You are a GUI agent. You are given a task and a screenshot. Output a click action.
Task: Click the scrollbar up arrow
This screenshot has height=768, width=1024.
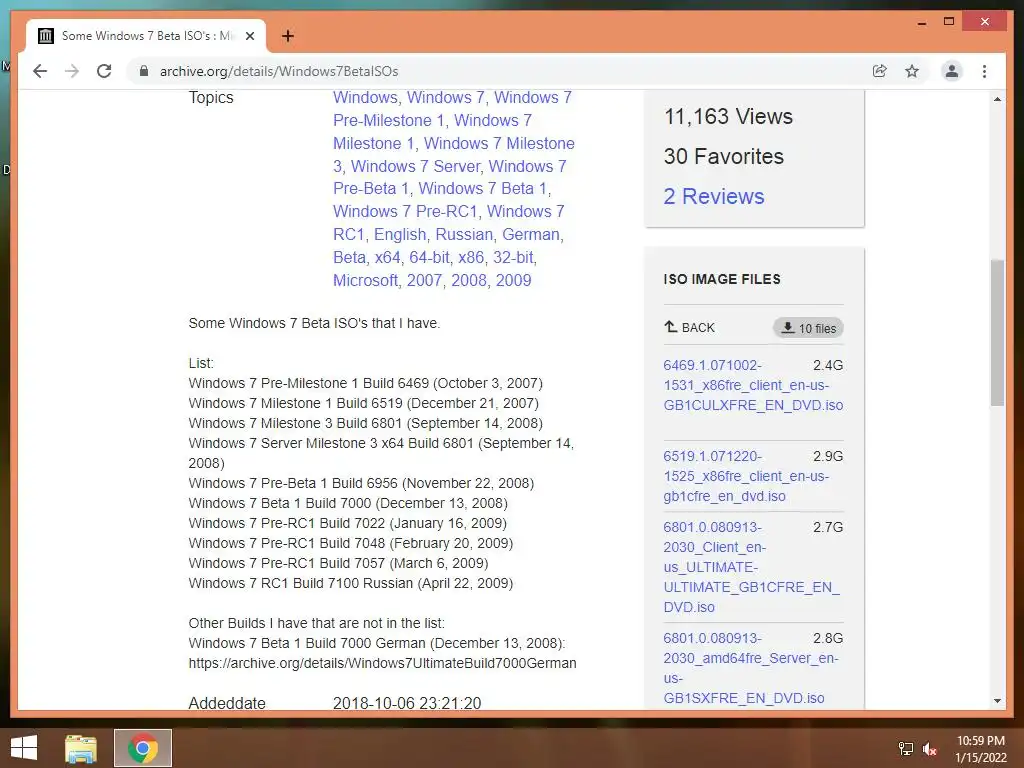[997, 99]
